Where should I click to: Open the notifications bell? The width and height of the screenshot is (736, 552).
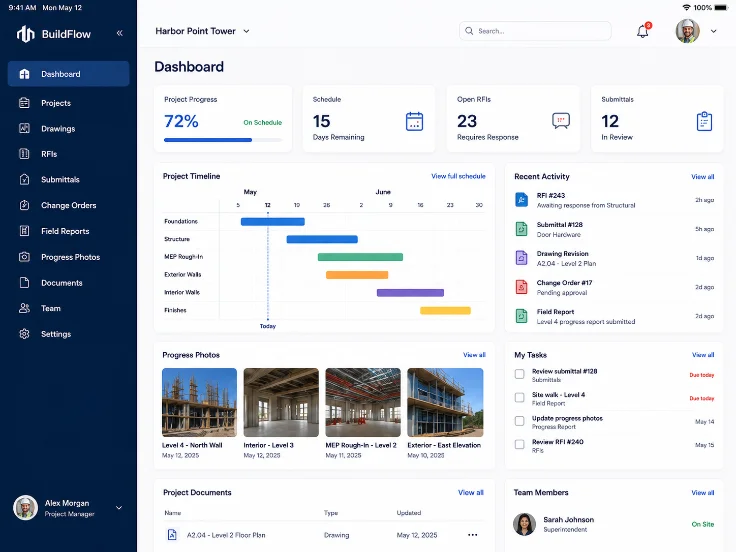point(643,31)
